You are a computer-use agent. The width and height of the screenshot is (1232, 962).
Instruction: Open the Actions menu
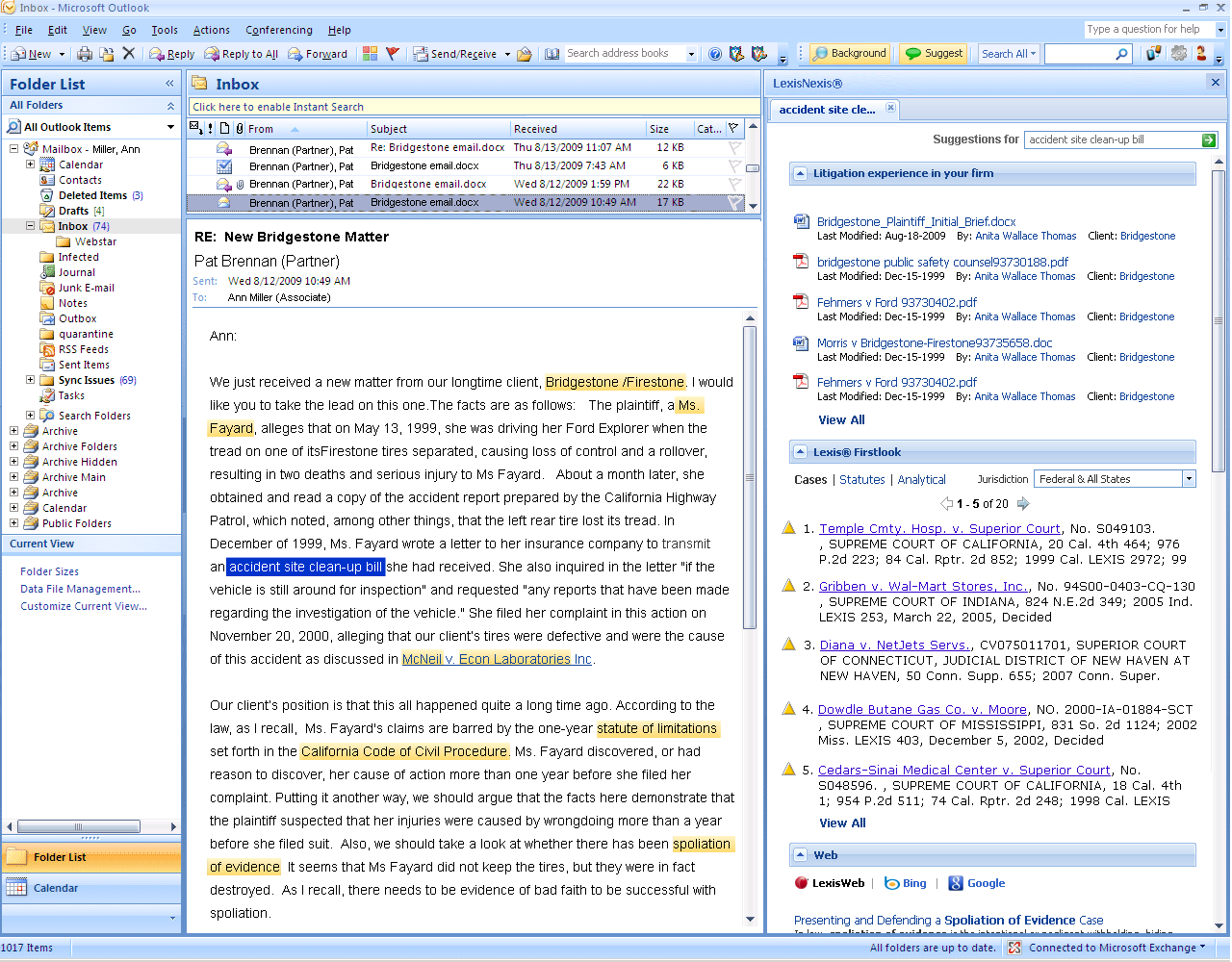(212, 31)
